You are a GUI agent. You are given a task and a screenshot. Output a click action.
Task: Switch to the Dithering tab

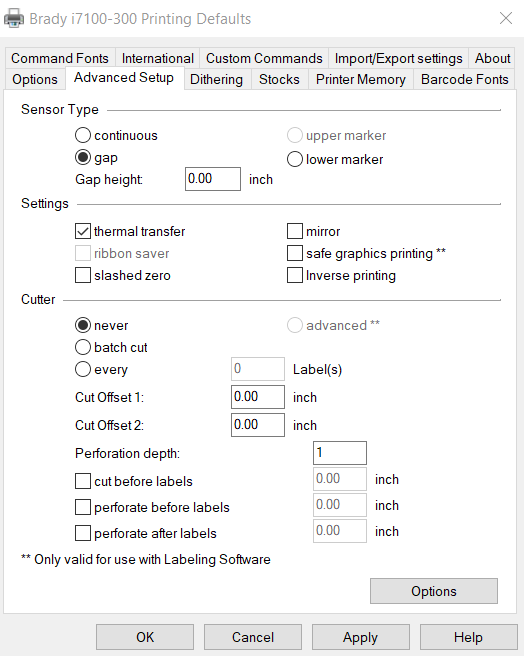click(x=216, y=79)
